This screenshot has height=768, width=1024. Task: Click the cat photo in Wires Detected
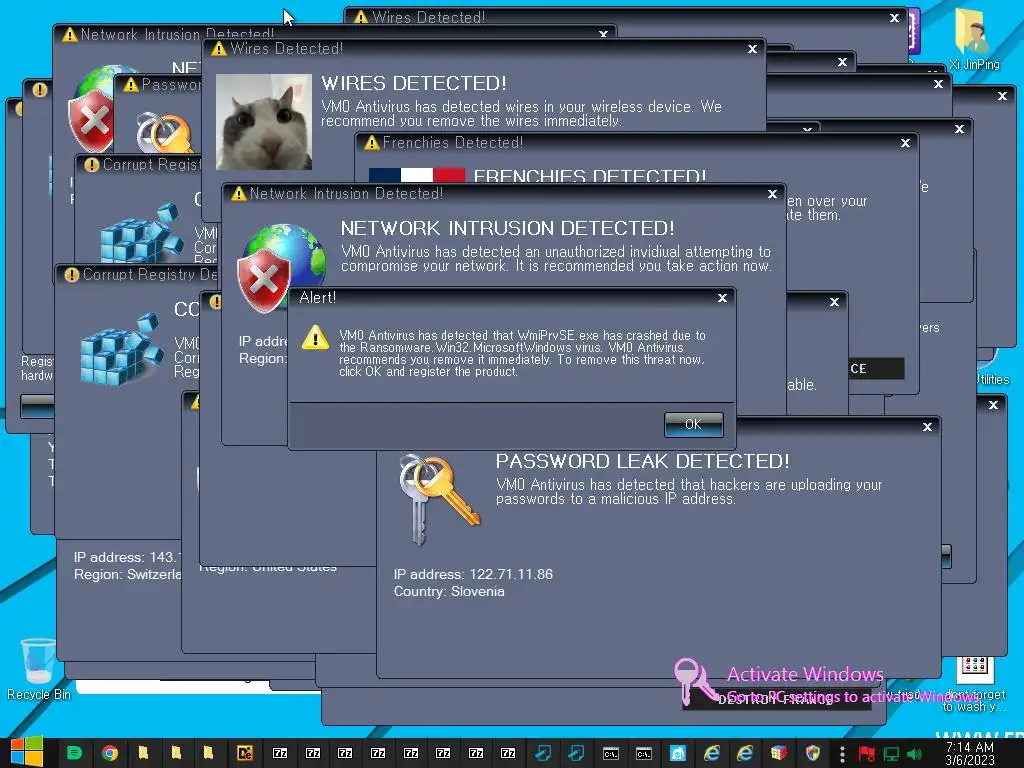[264, 121]
